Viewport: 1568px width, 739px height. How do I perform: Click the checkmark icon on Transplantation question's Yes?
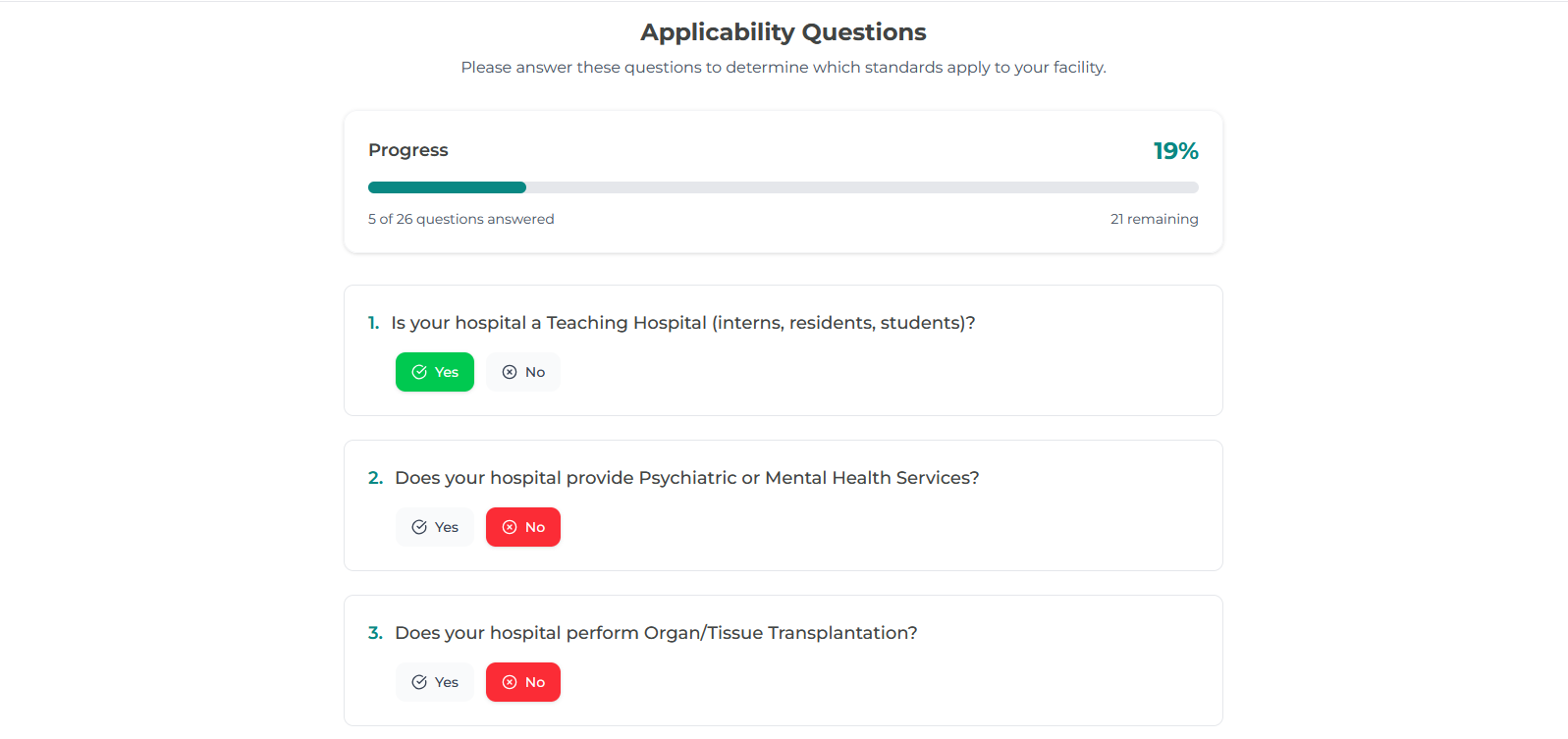point(419,682)
